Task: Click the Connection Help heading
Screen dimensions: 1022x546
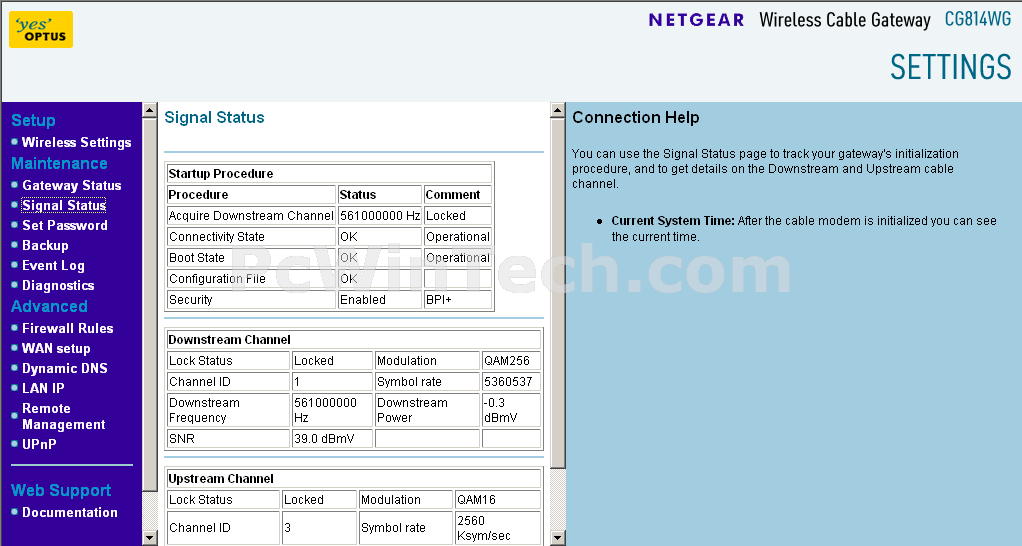Action: pos(635,117)
